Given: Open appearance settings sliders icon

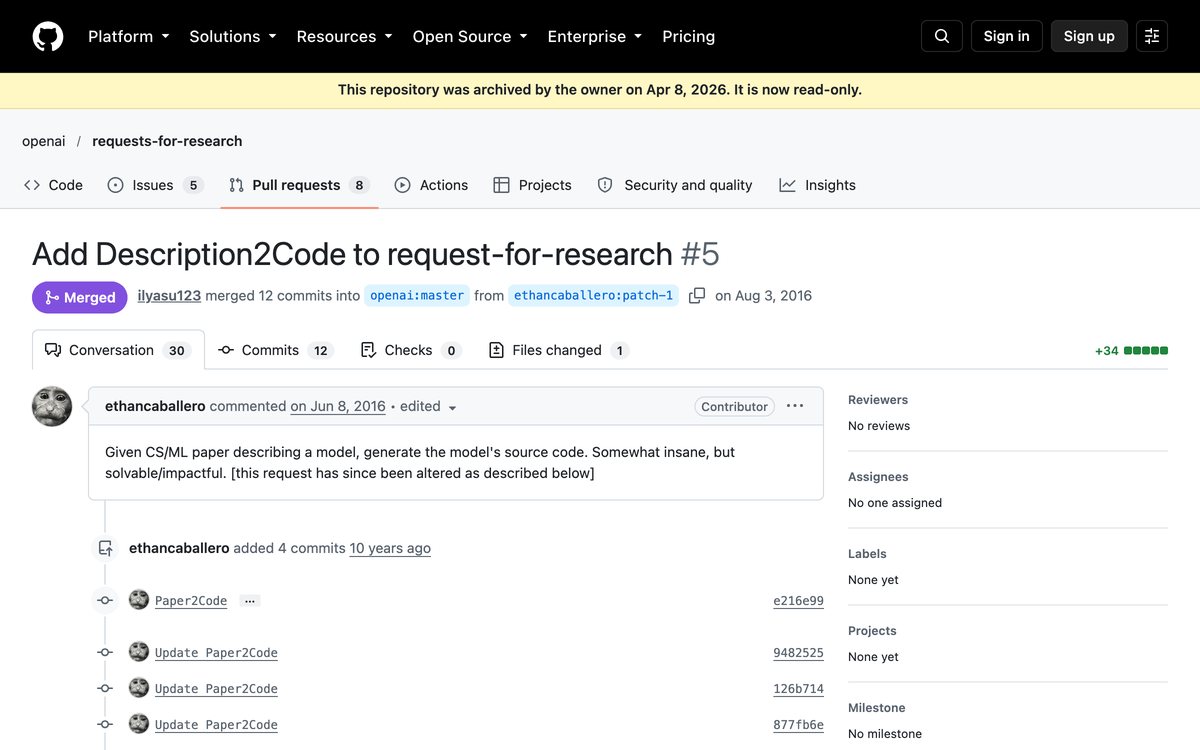Looking at the screenshot, I should [1152, 36].
